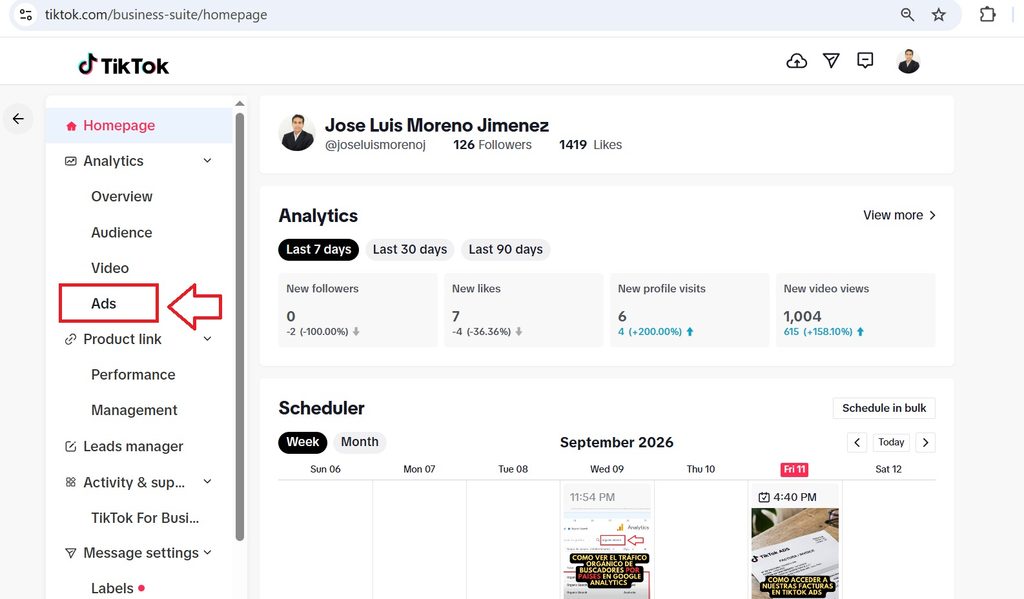Viewport: 1024px width, 599px height.
Task: Open Labels under Message settings
Action: [x=112, y=589]
